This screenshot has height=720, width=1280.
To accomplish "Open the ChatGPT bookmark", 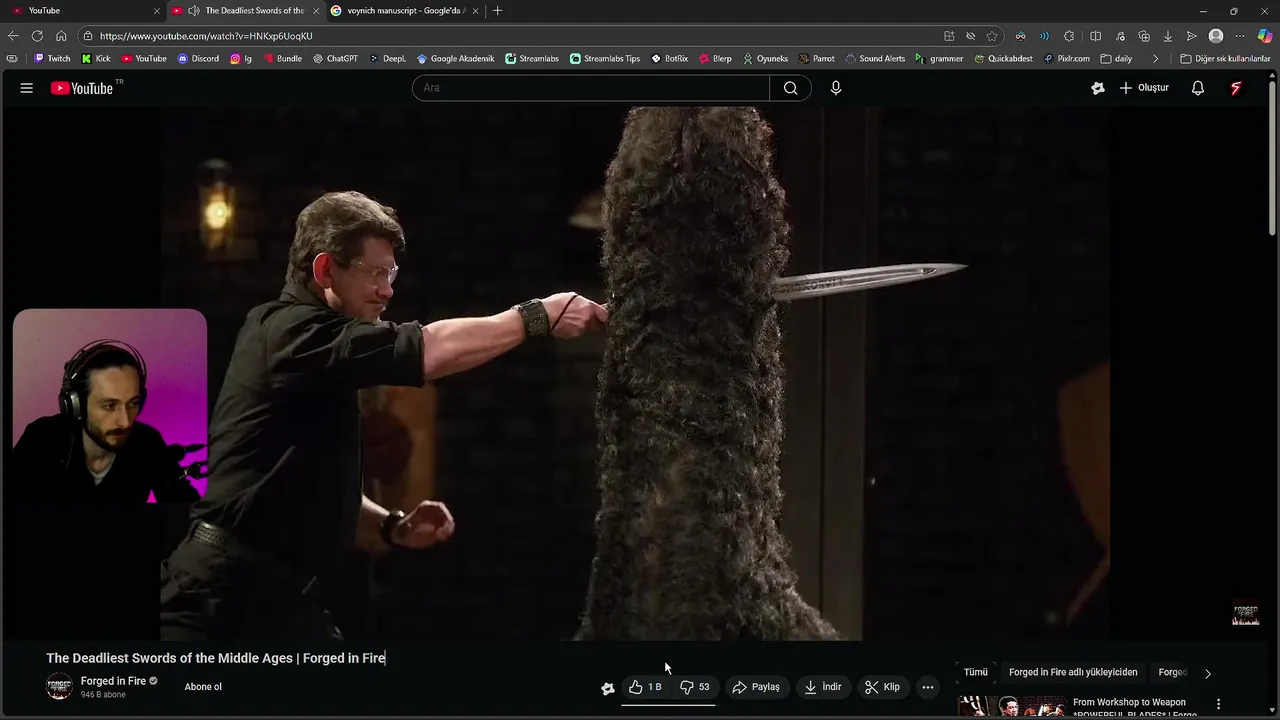I will 335,59.
